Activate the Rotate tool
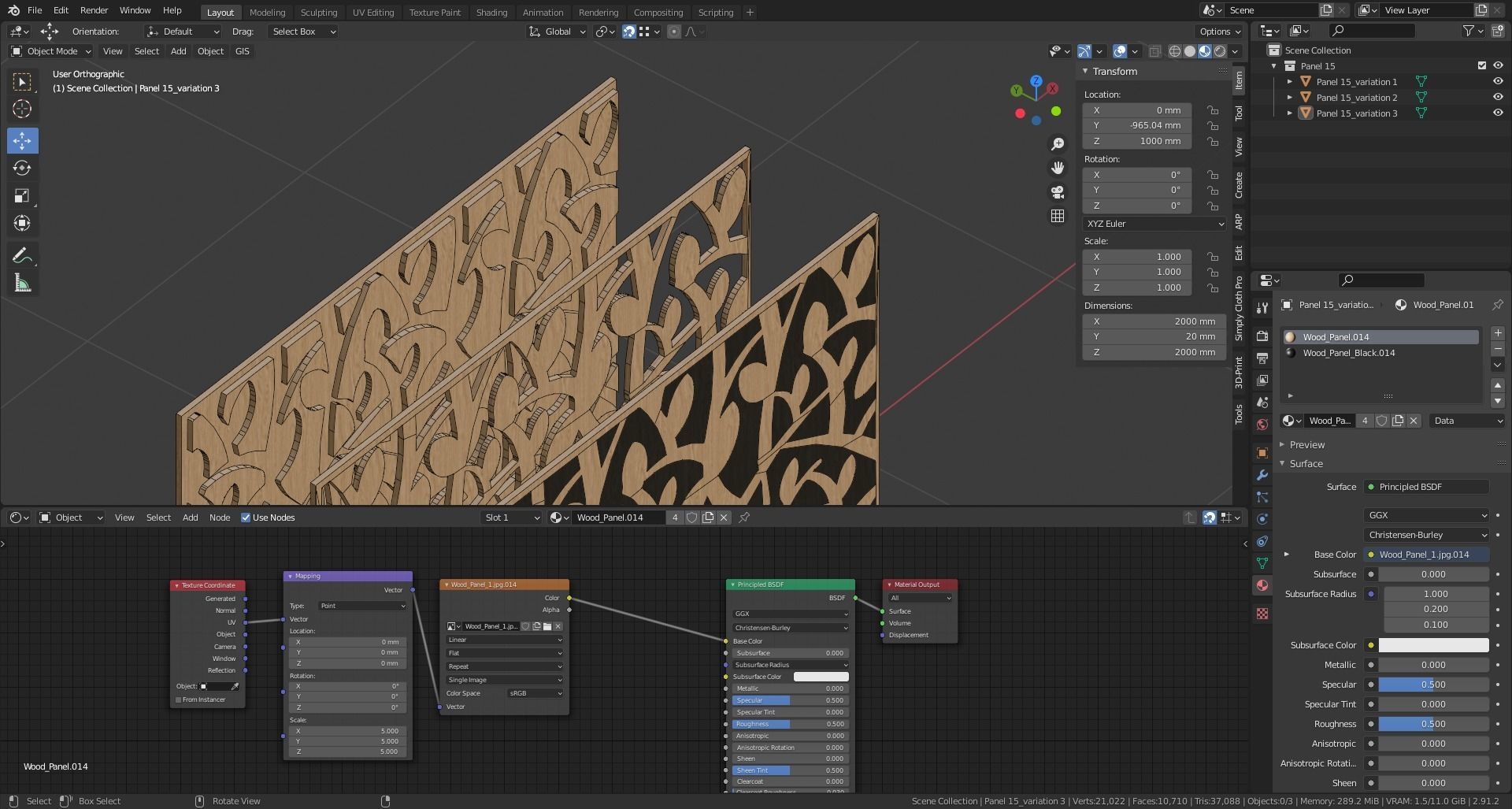This screenshot has height=809, width=1512. 22,168
